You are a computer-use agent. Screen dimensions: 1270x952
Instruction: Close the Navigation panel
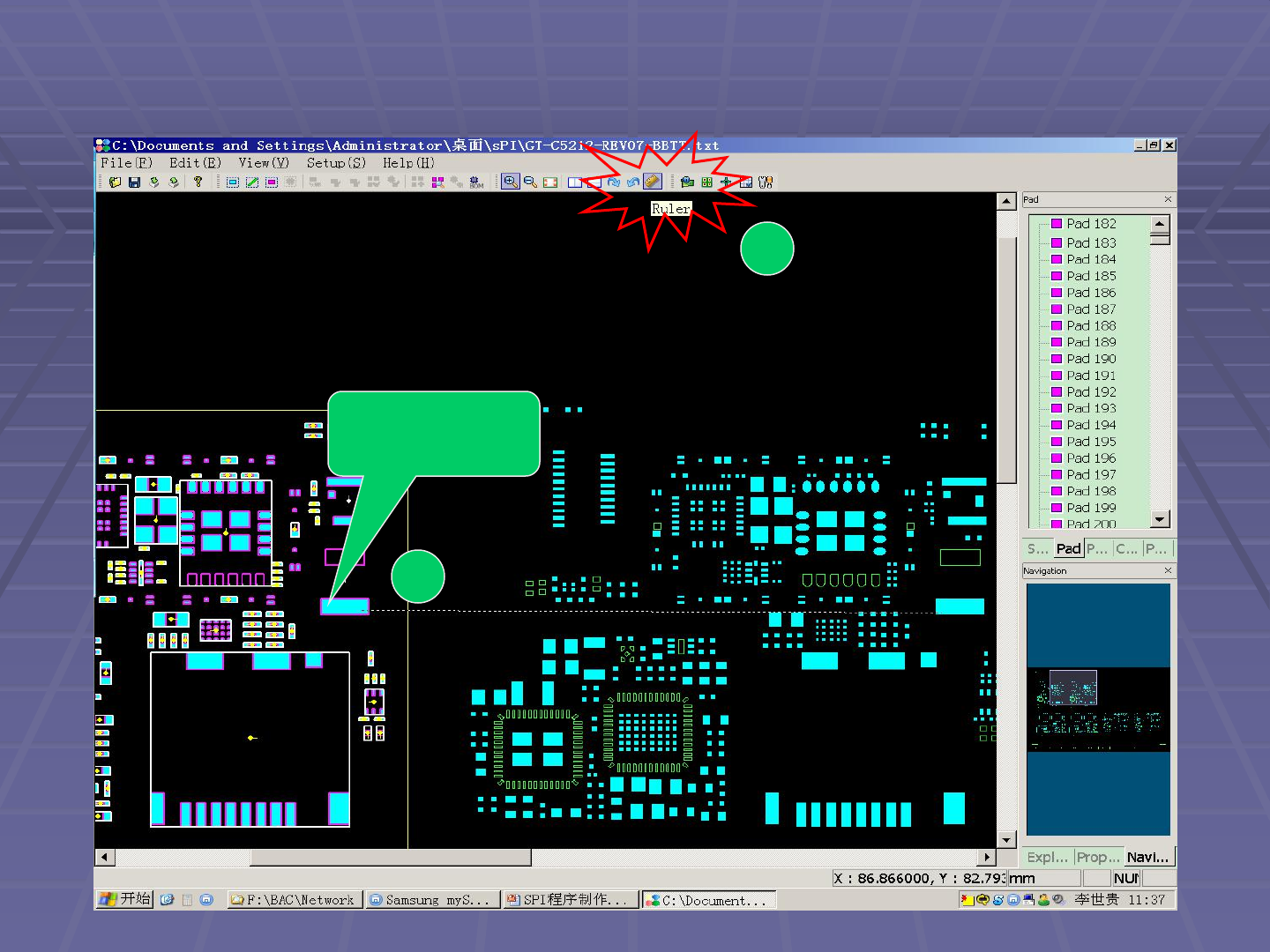1168,570
